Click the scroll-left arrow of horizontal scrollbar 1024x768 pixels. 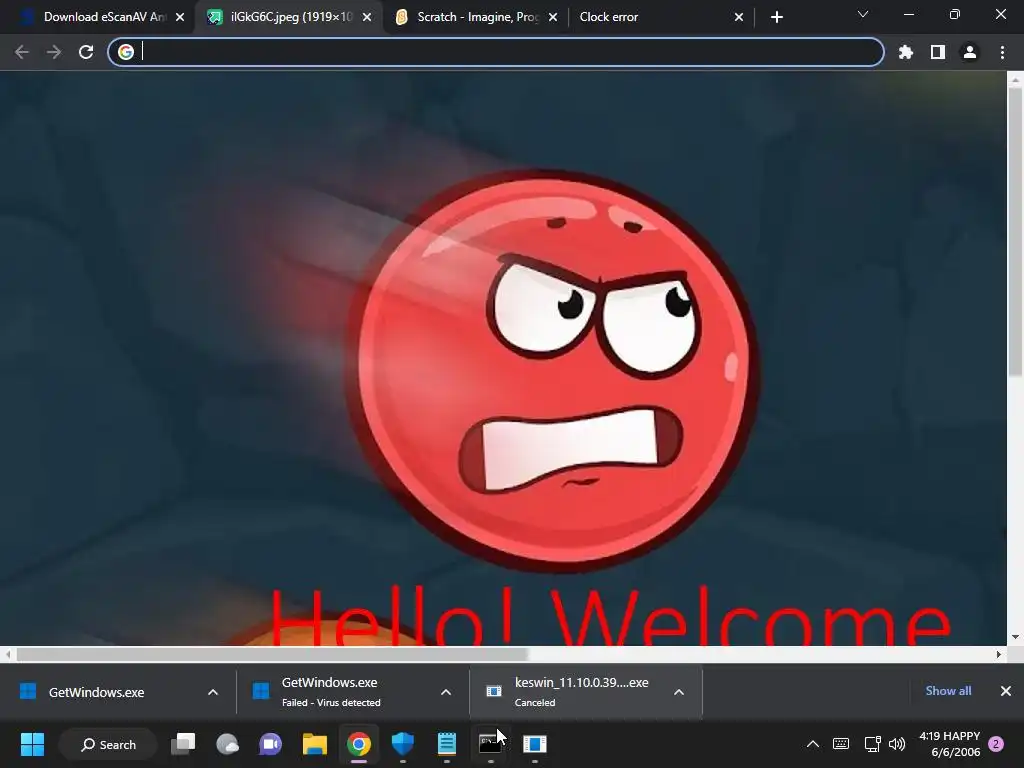point(7,654)
